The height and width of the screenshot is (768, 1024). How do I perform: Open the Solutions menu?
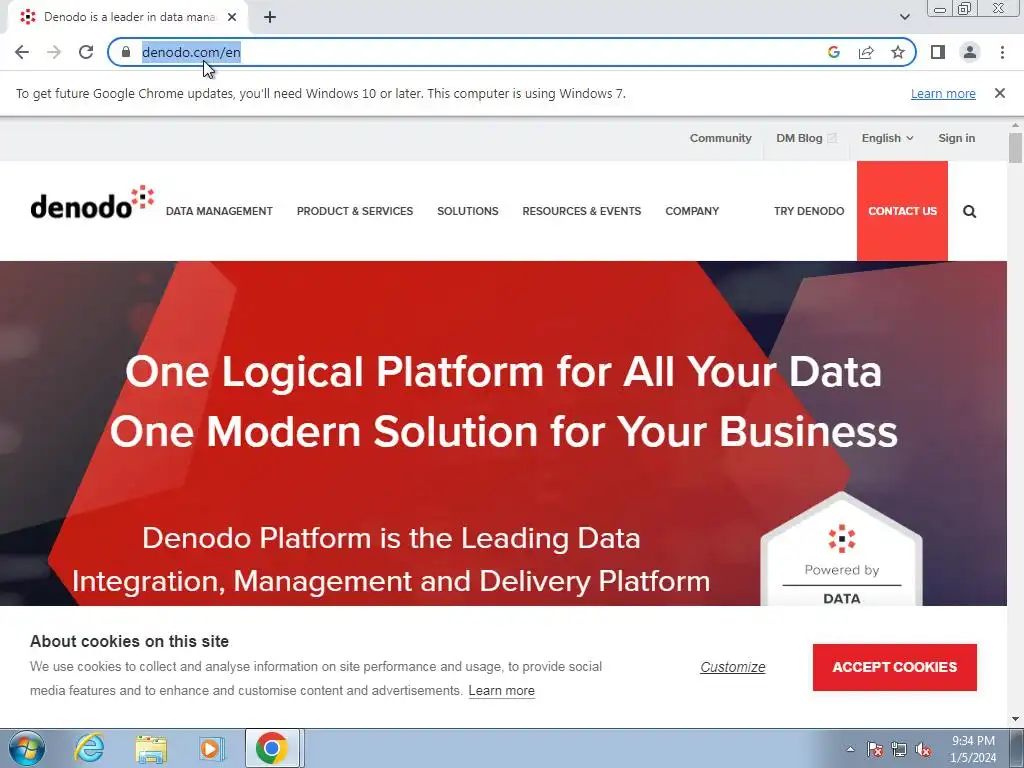(x=468, y=211)
